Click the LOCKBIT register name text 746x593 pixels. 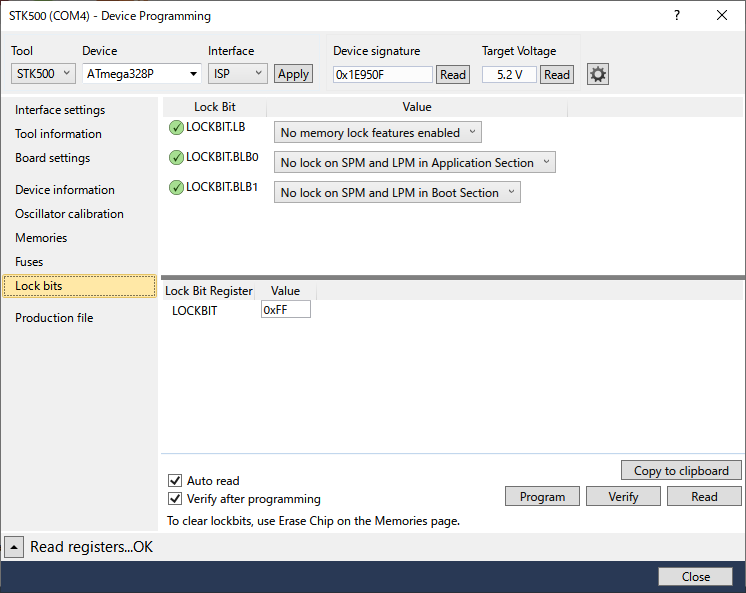pos(195,311)
